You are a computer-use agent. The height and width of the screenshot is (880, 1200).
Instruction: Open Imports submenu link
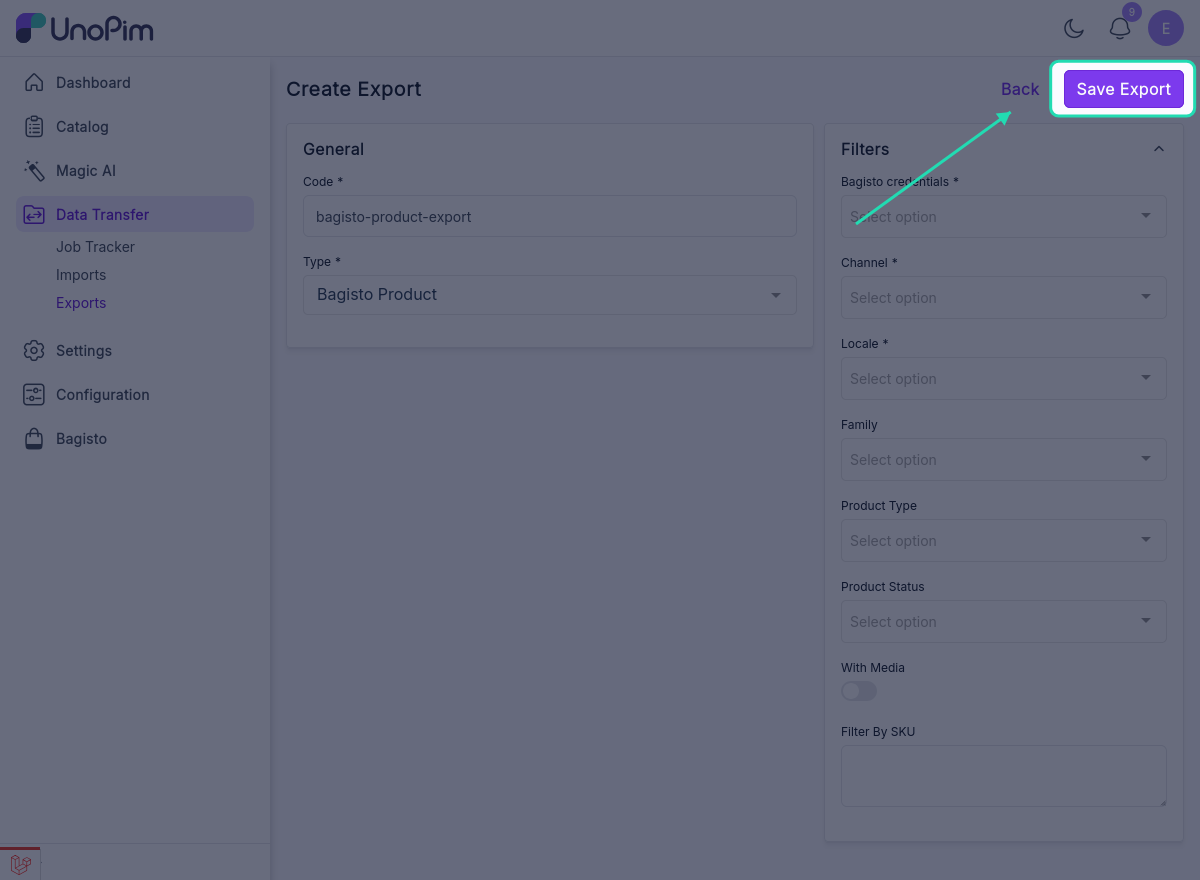[81, 275]
